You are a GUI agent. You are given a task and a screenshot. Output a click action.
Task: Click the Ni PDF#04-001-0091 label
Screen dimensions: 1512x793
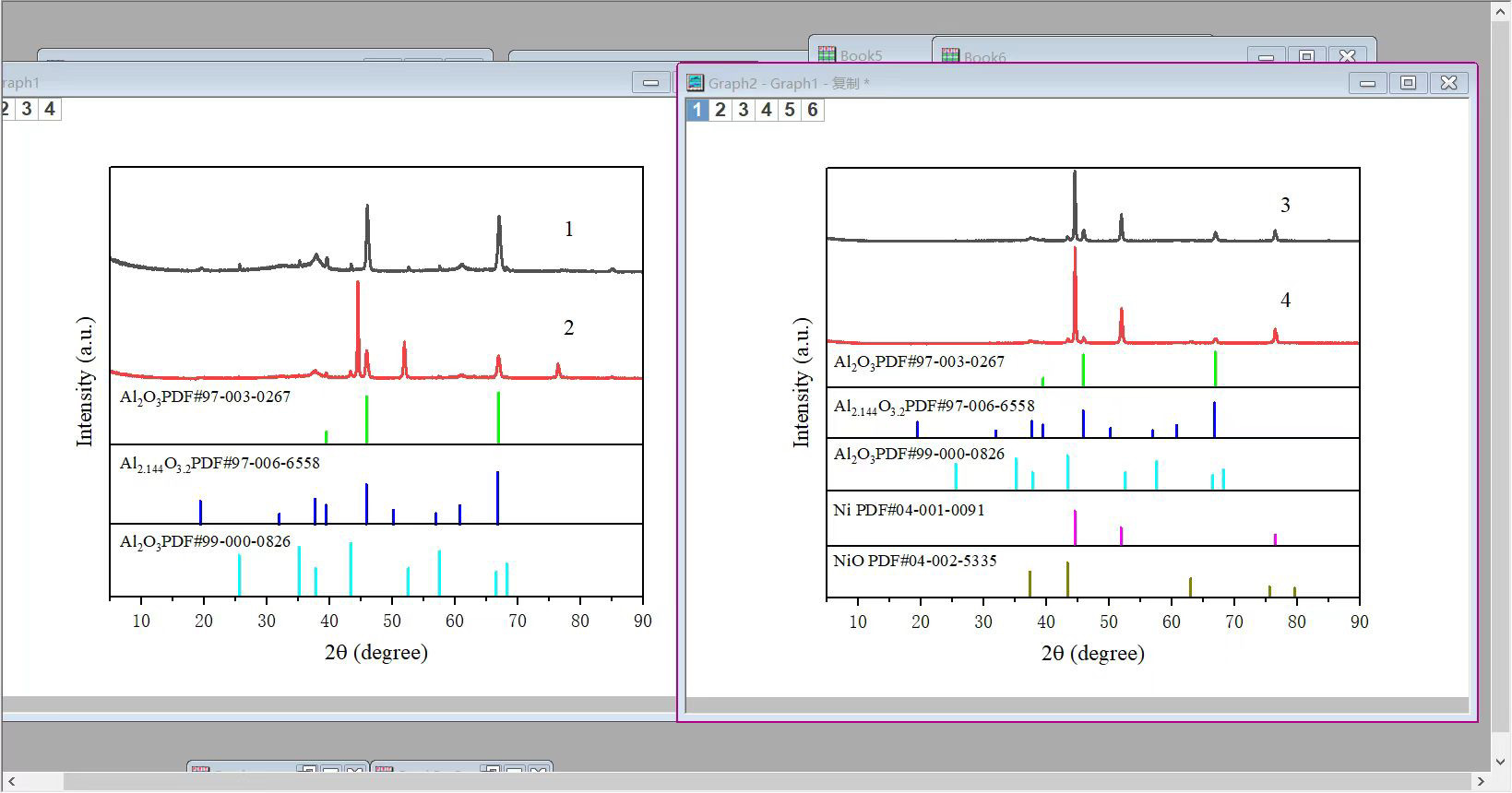(x=909, y=510)
